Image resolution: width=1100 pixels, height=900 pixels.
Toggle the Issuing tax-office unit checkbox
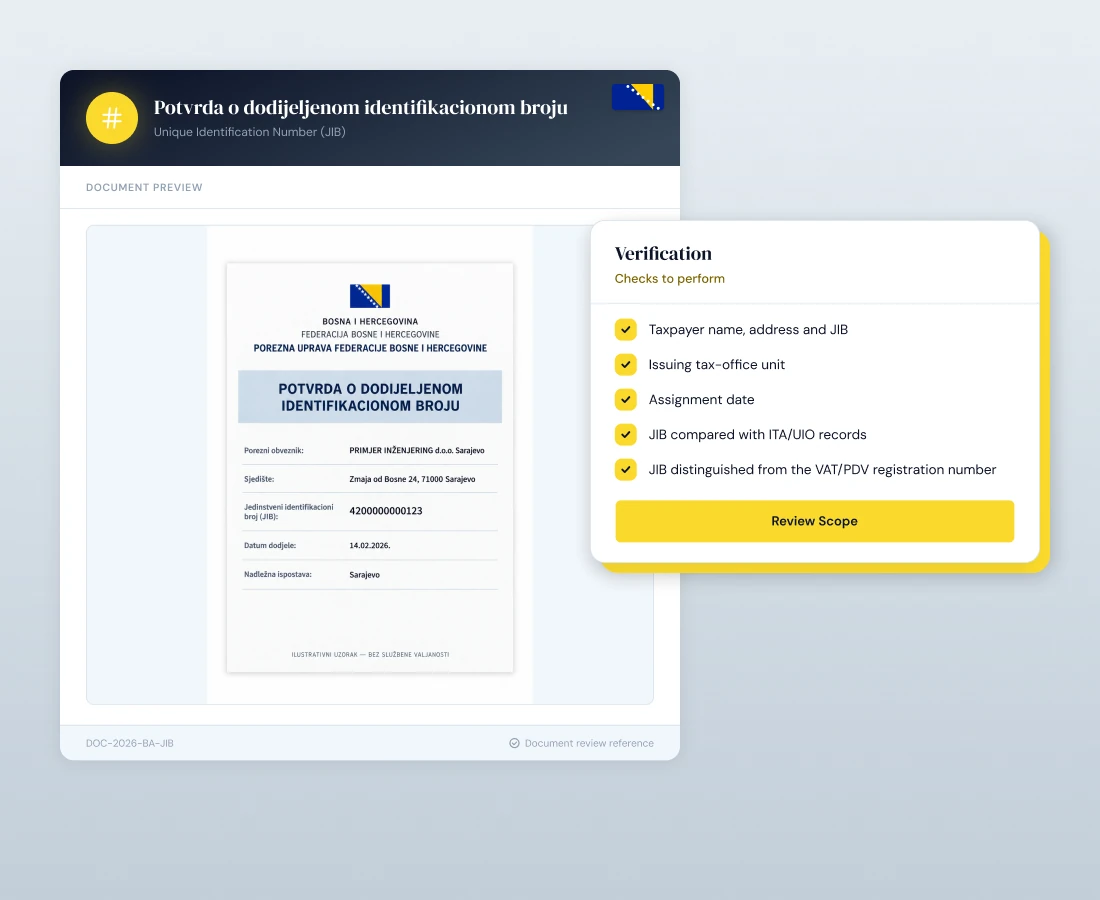[x=626, y=365]
